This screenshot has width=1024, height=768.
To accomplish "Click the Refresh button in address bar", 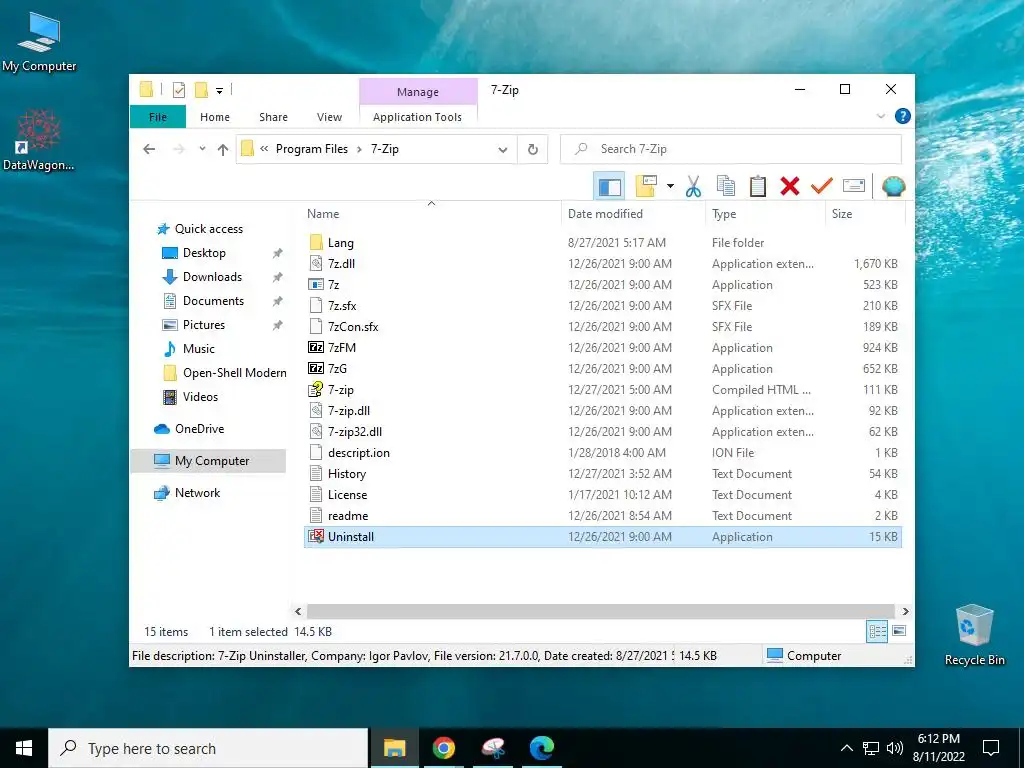I will (x=533, y=150).
